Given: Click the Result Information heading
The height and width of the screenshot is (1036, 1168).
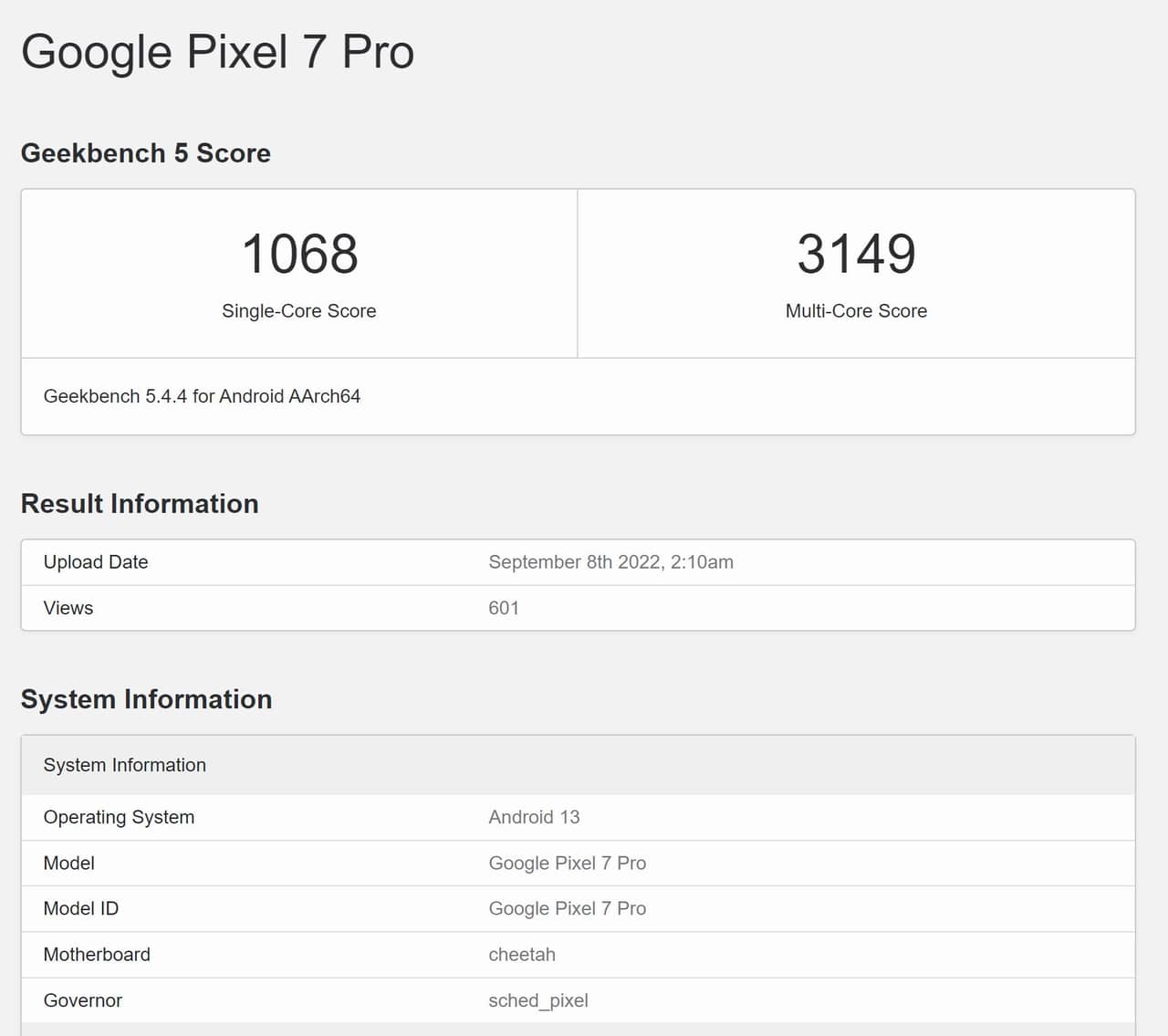Looking at the screenshot, I should click(x=139, y=504).
